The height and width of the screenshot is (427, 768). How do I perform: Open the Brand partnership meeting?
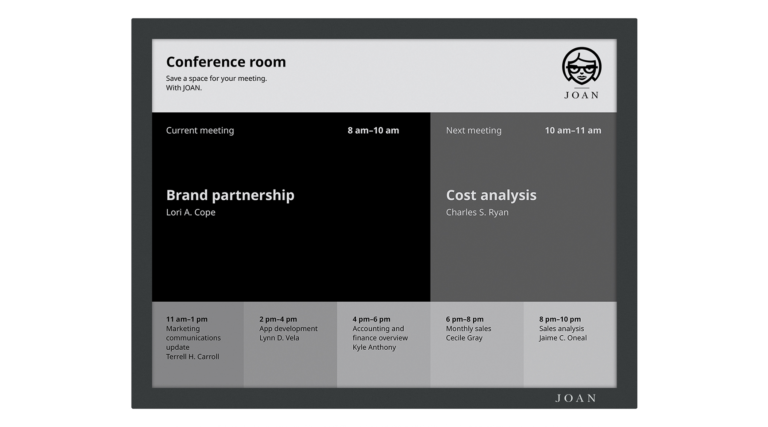(230, 195)
